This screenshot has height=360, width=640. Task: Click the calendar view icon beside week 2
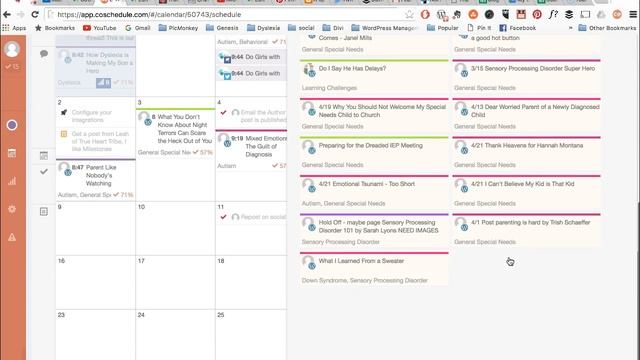(x=44, y=156)
